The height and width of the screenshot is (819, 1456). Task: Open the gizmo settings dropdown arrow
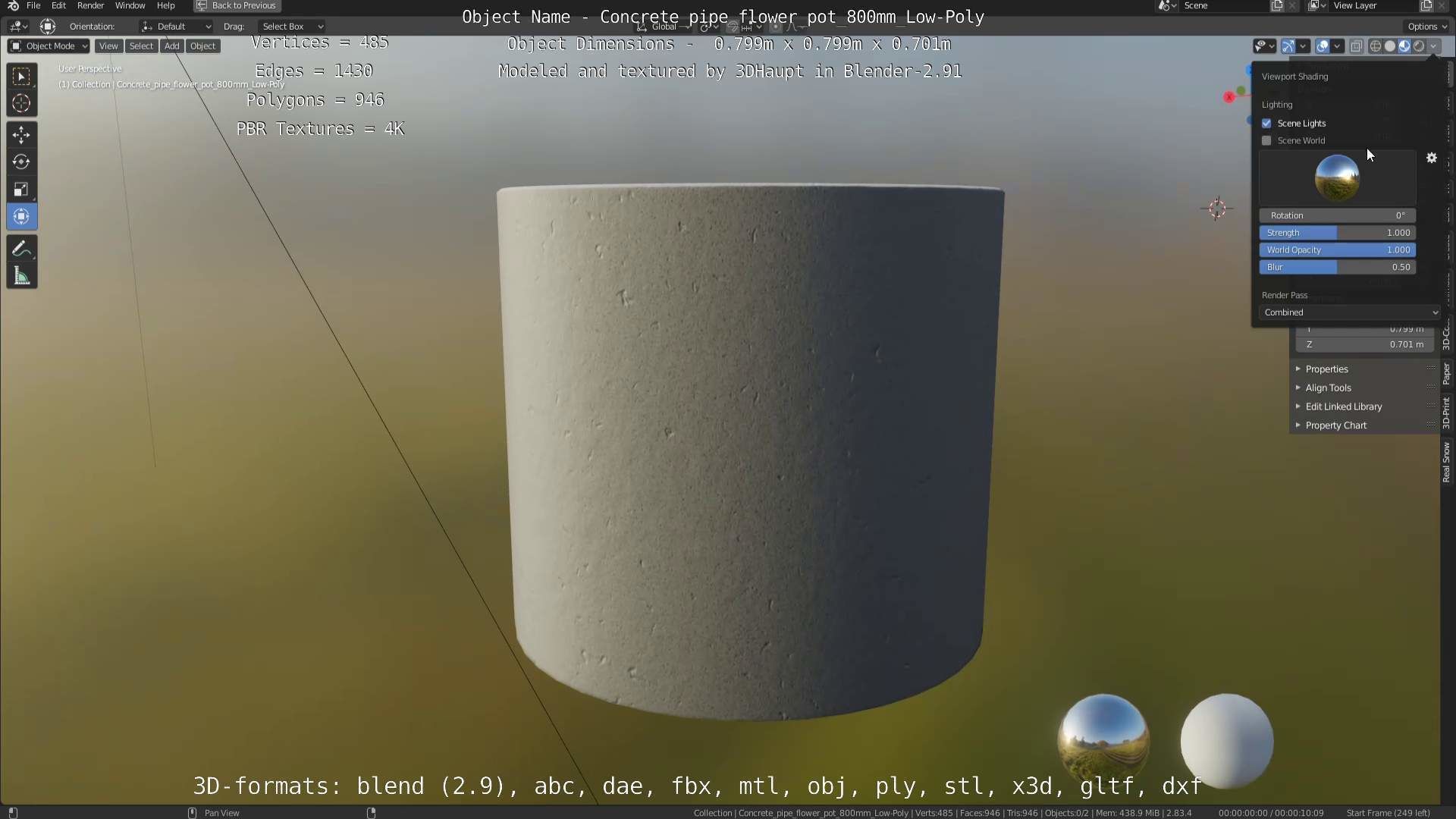(x=1303, y=46)
